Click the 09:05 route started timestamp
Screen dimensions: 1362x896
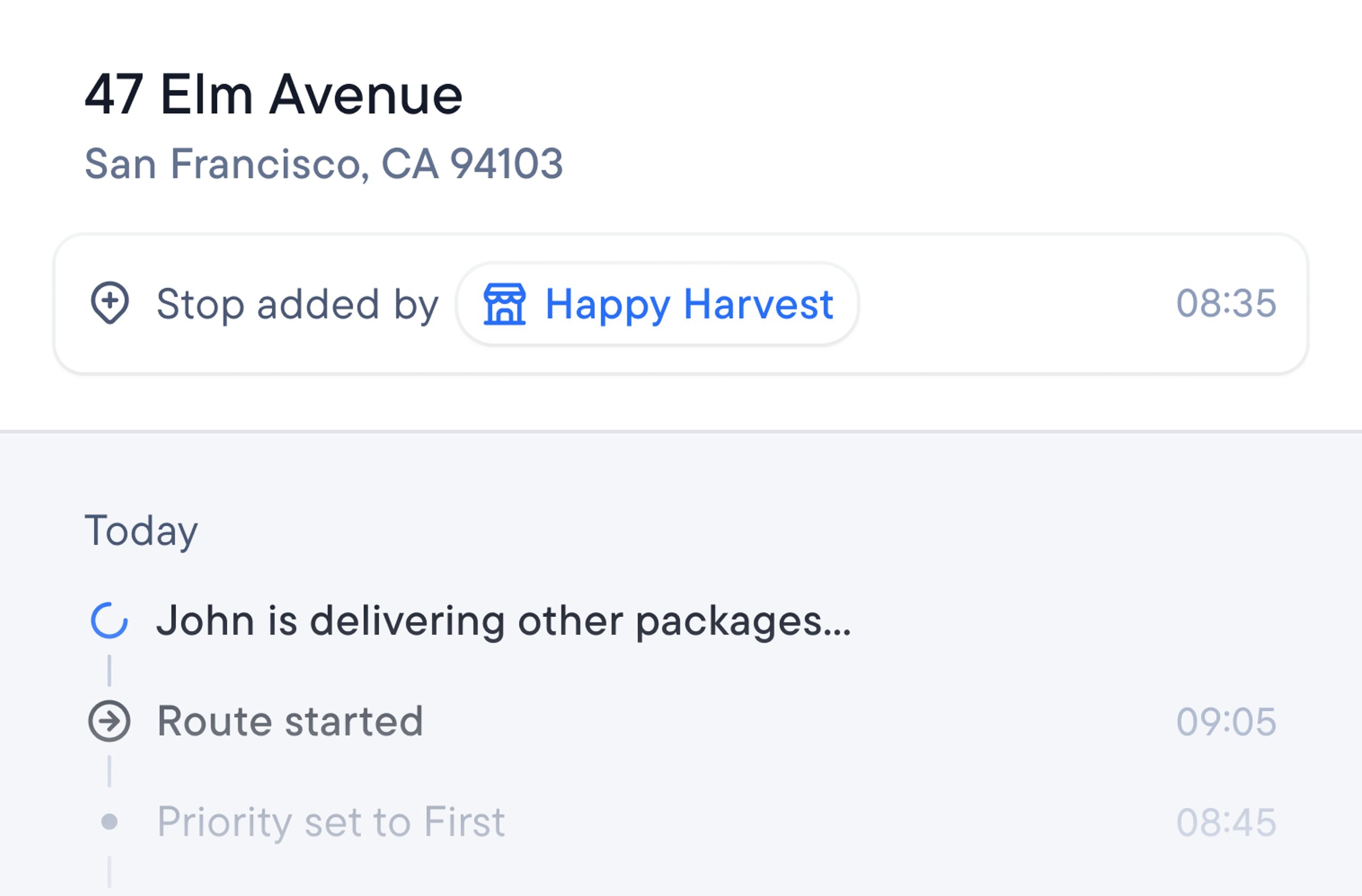1226,721
